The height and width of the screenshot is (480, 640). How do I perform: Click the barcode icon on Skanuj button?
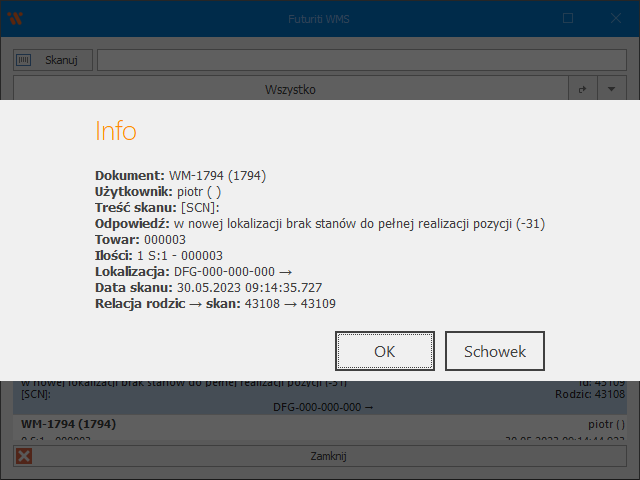pyautogui.click(x=24, y=60)
